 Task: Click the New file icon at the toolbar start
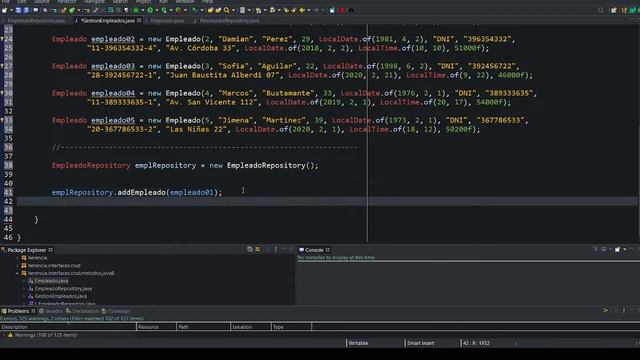(x=4, y=10)
